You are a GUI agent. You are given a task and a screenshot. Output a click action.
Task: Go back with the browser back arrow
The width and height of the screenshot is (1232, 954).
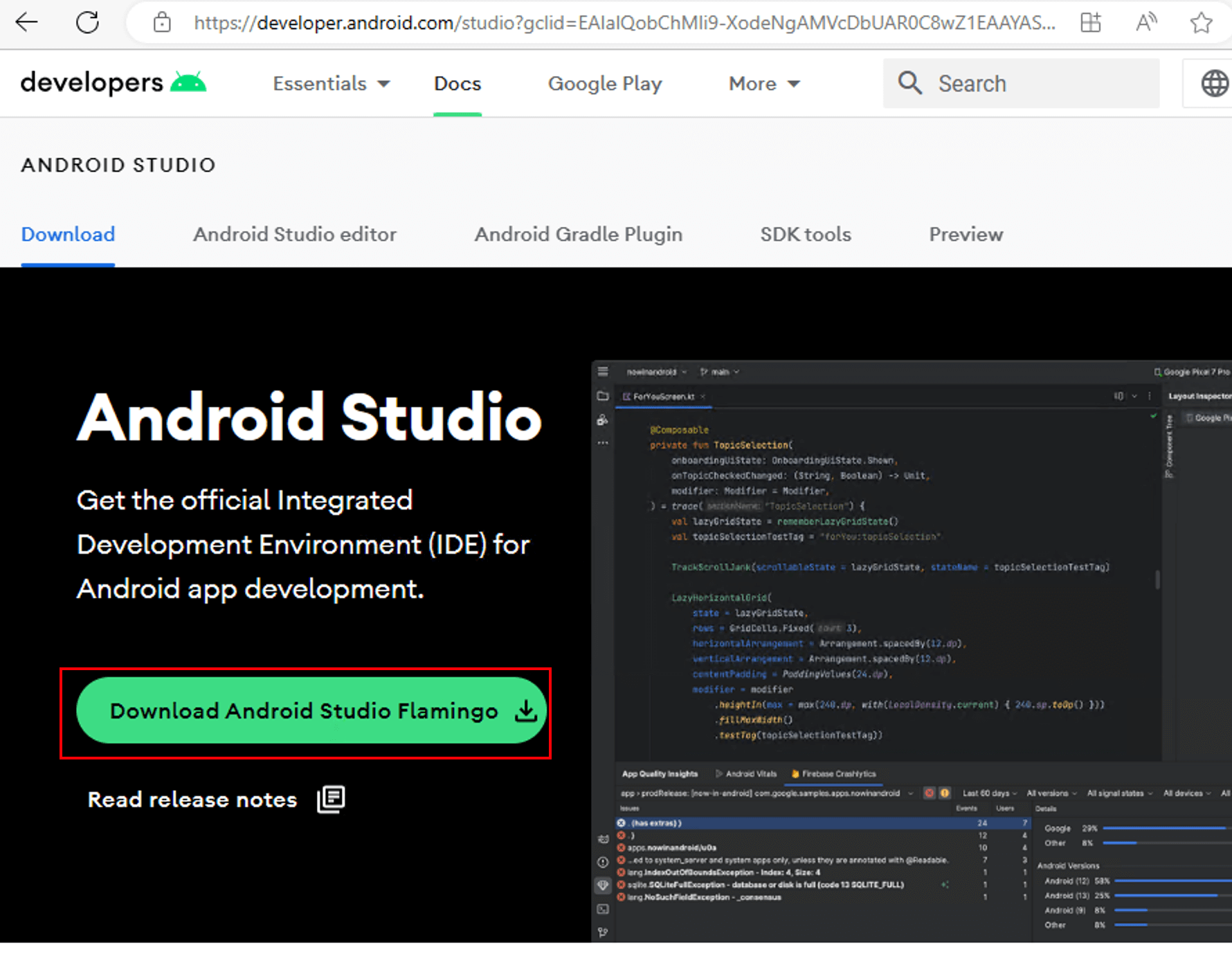(x=26, y=23)
